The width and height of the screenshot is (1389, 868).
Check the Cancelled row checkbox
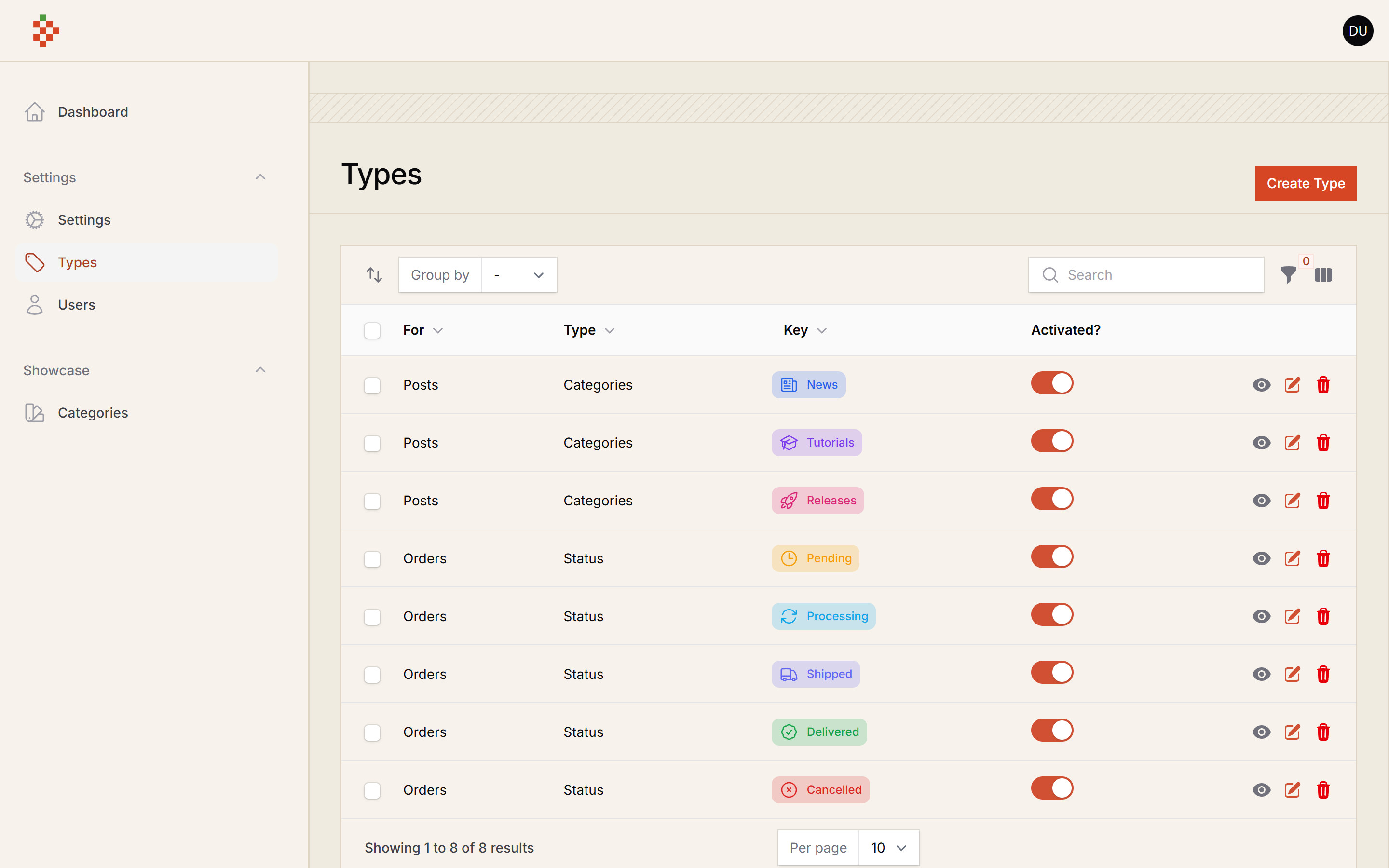pyautogui.click(x=372, y=790)
